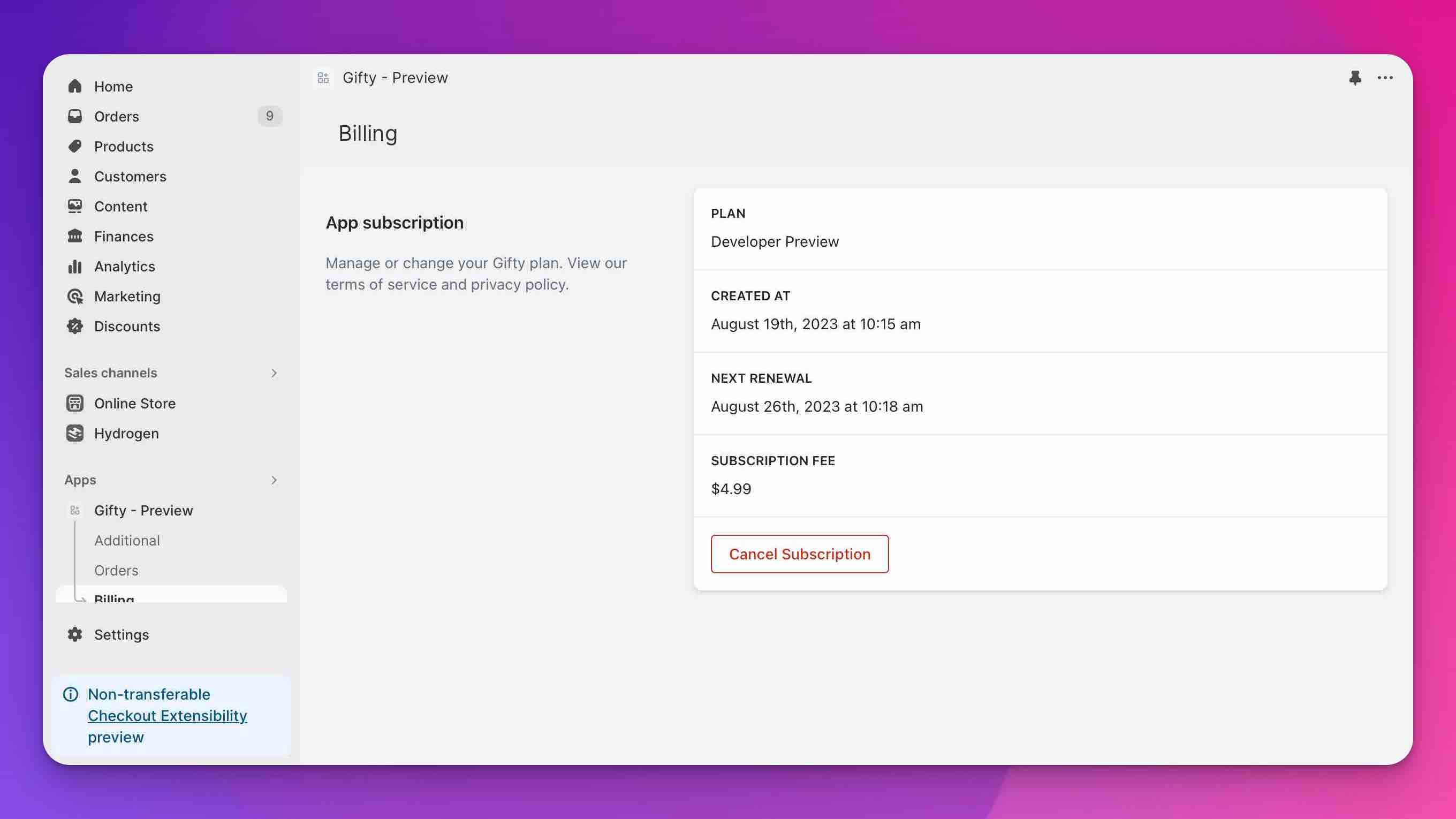Click the app icon beside Gifty - Preview title
This screenshot has width=1456, height=819.
pyautogui.click(x=323, y=78)
